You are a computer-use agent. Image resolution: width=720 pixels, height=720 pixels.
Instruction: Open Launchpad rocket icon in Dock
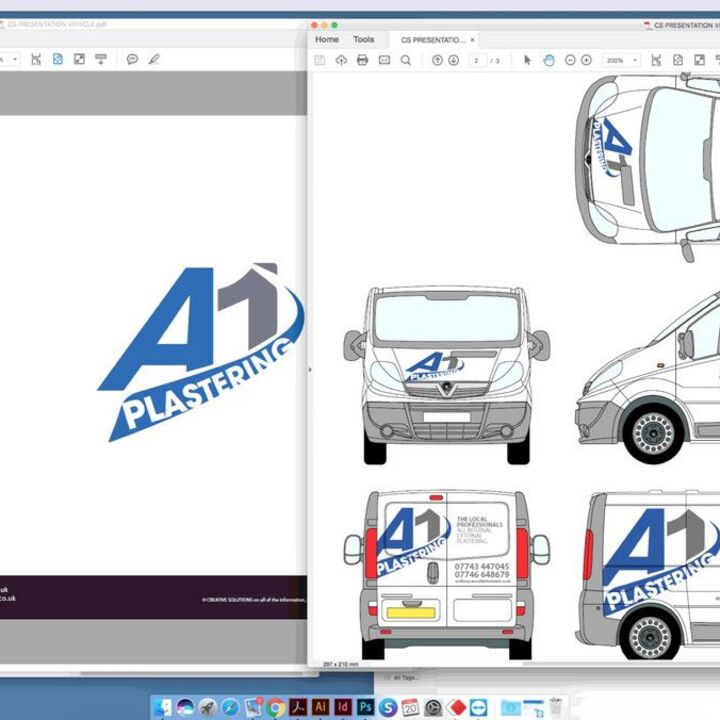tap(208, 707)
